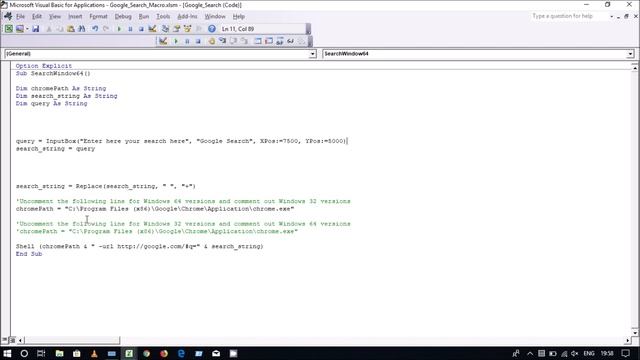Toggle Design Mode in the Standard toolbar
The width and height of the screenshot is (640, 360).
pos(153,29)
